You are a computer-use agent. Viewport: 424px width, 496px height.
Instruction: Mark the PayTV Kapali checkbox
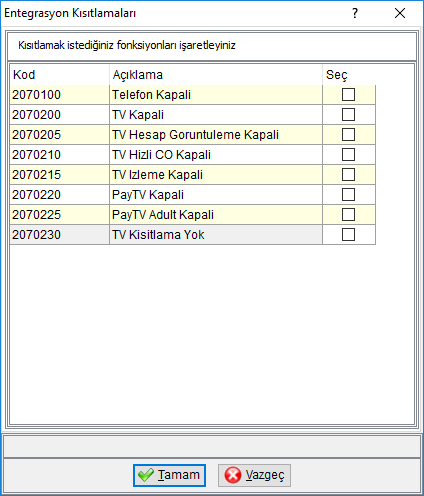coord(348,195)
